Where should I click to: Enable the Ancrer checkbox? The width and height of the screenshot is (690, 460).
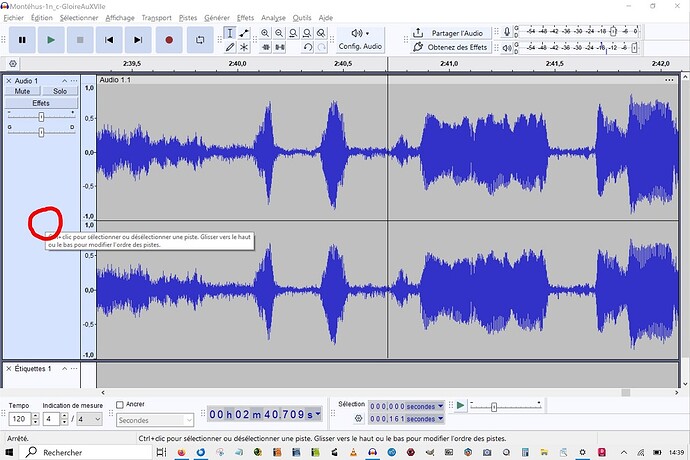pos(121,405)
